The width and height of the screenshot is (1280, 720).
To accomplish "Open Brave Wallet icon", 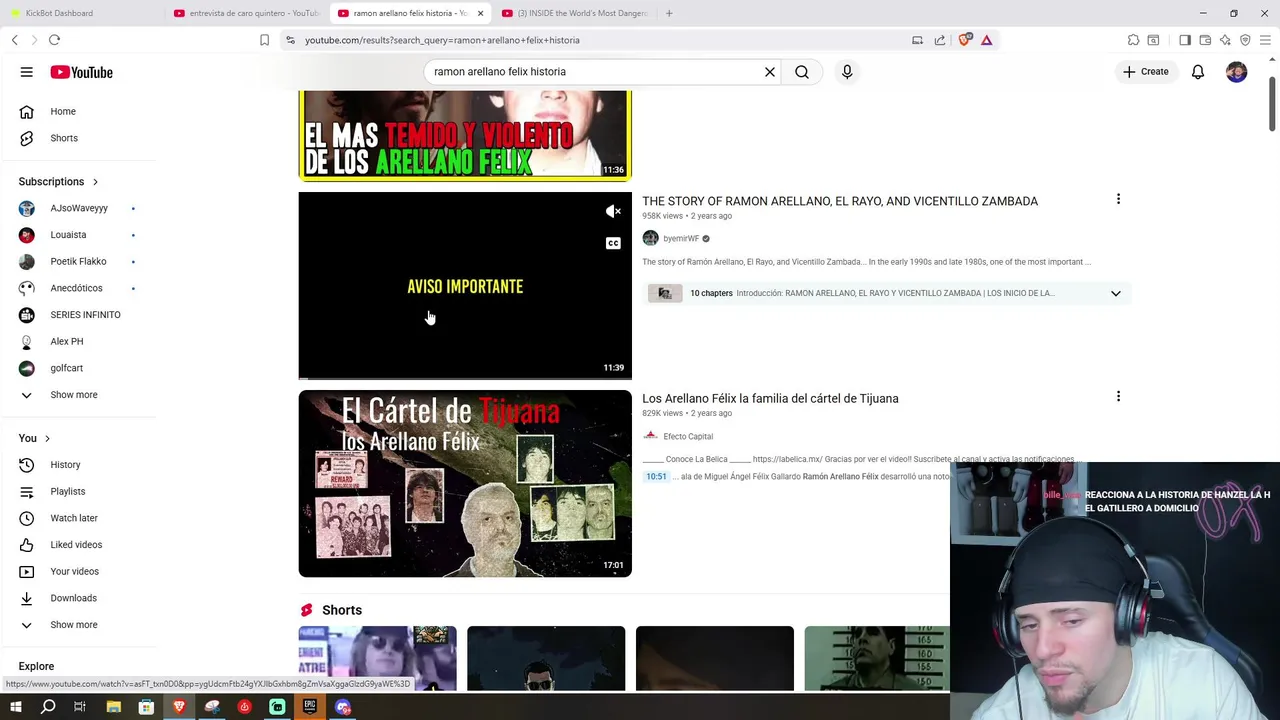I will coord(1205,40).
